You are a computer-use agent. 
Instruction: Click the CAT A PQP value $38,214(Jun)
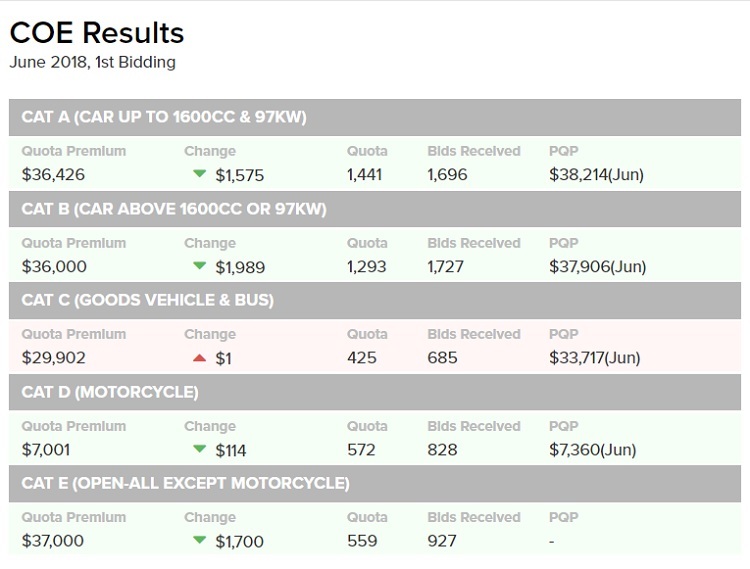coord(596,175)
